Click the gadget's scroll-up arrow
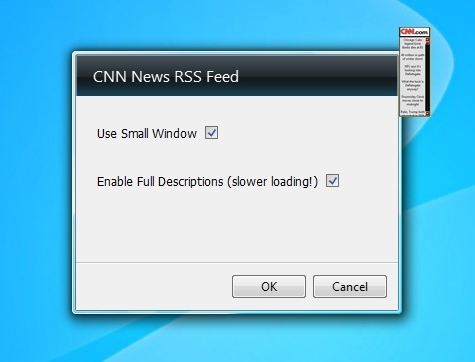 (x=427, y=40)
